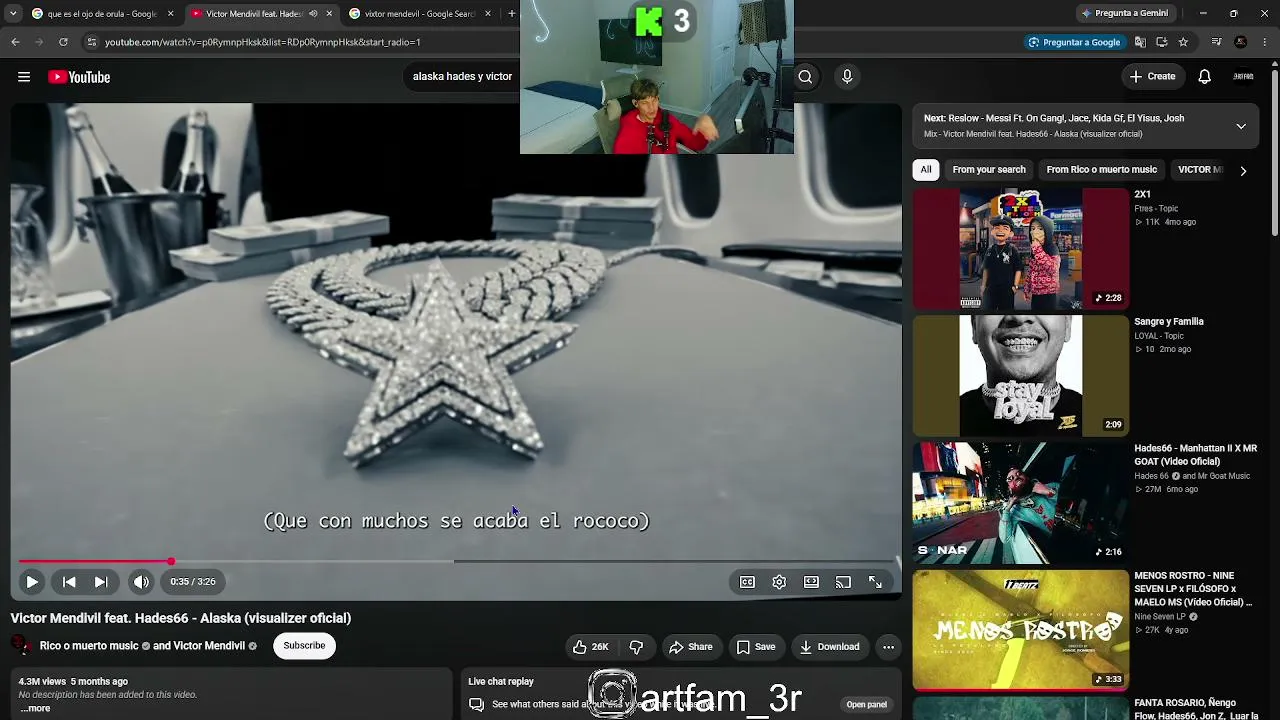Open the Chrome three-dot menu
Image resolution: width=1280 pixels, height=720 pixels.
pos(1264,42)
